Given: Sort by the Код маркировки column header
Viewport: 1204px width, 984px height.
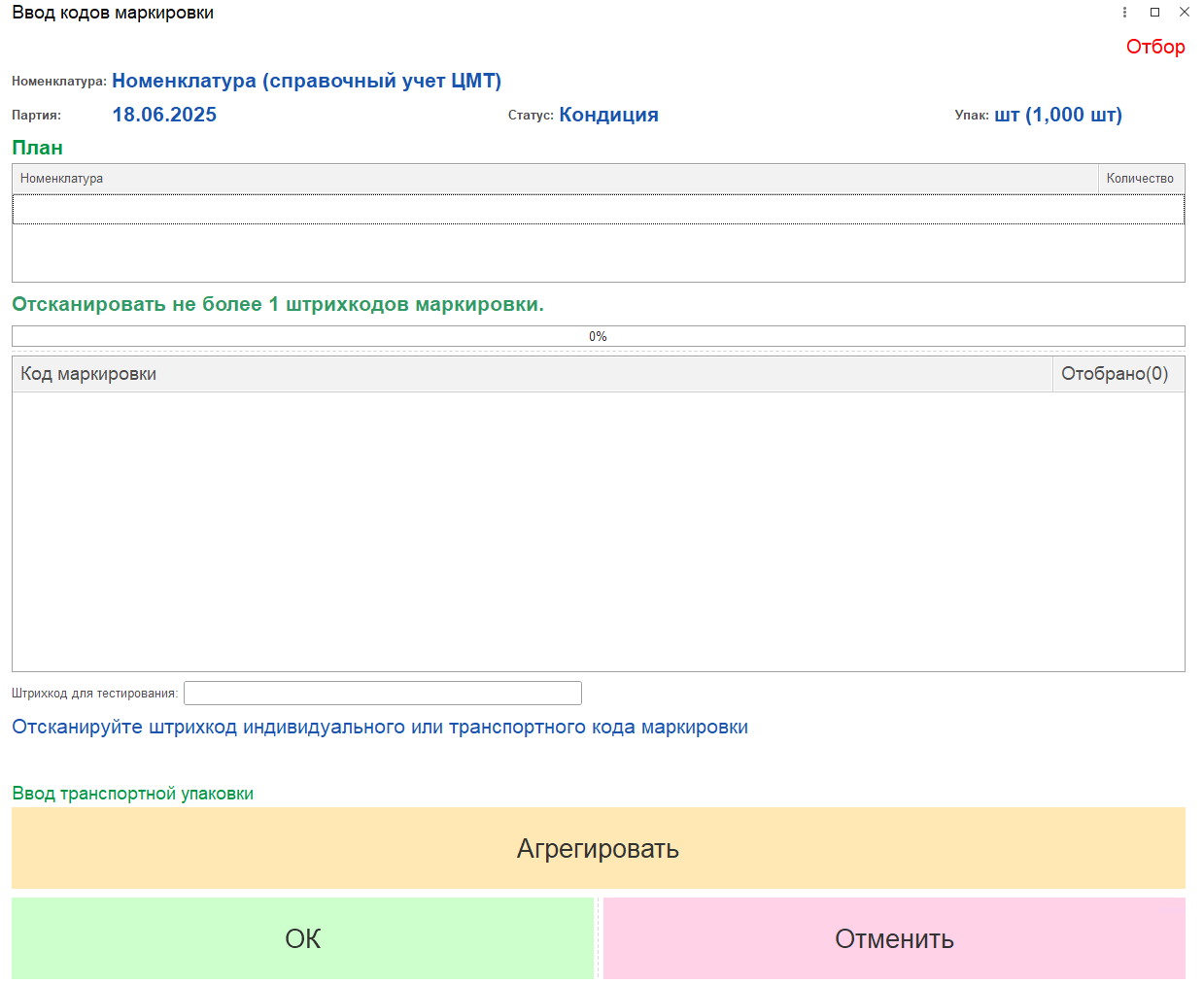Looking at the screenshot, I should click(x=531, y=374).
